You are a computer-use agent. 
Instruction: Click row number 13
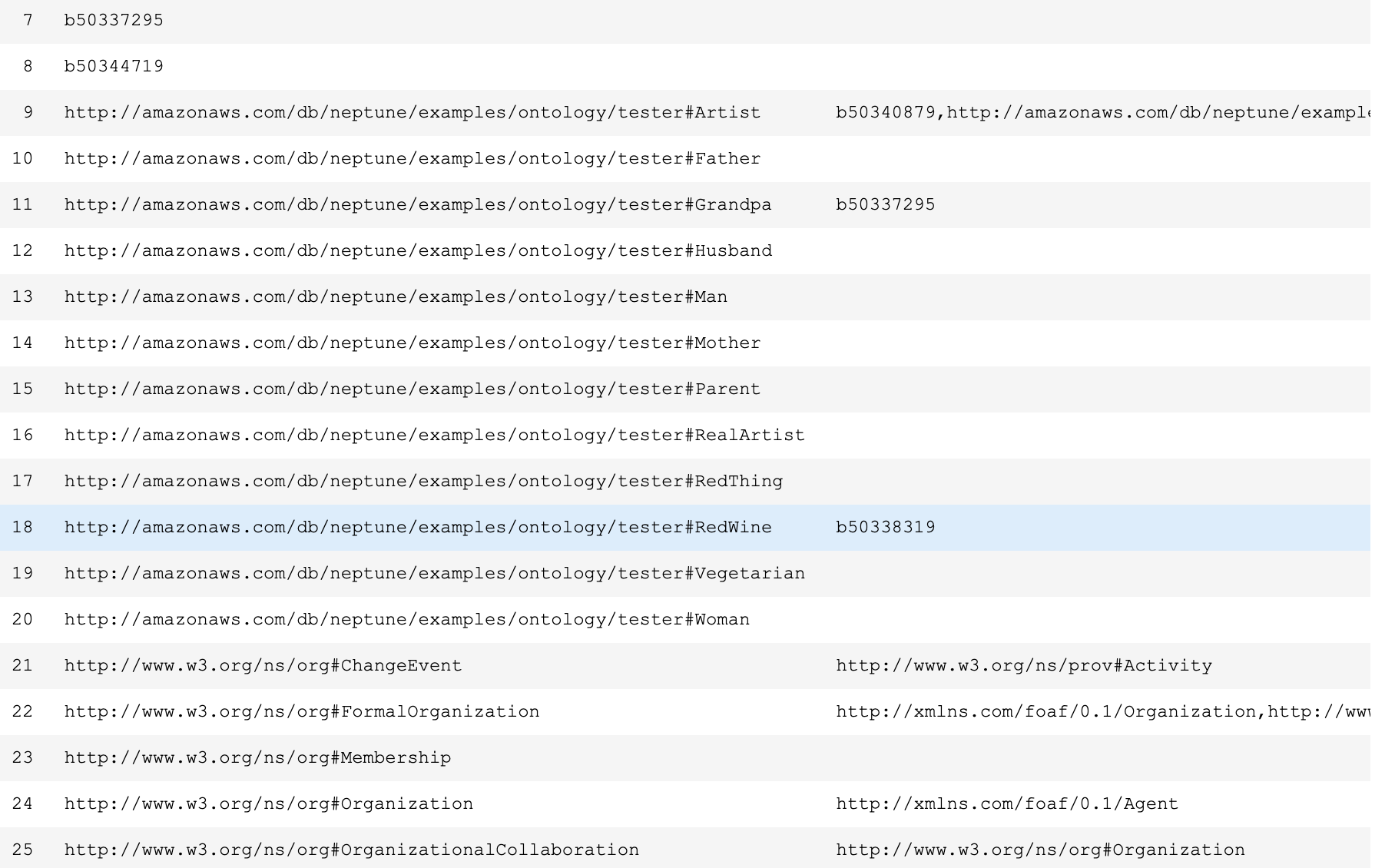(x=23, y=297)
